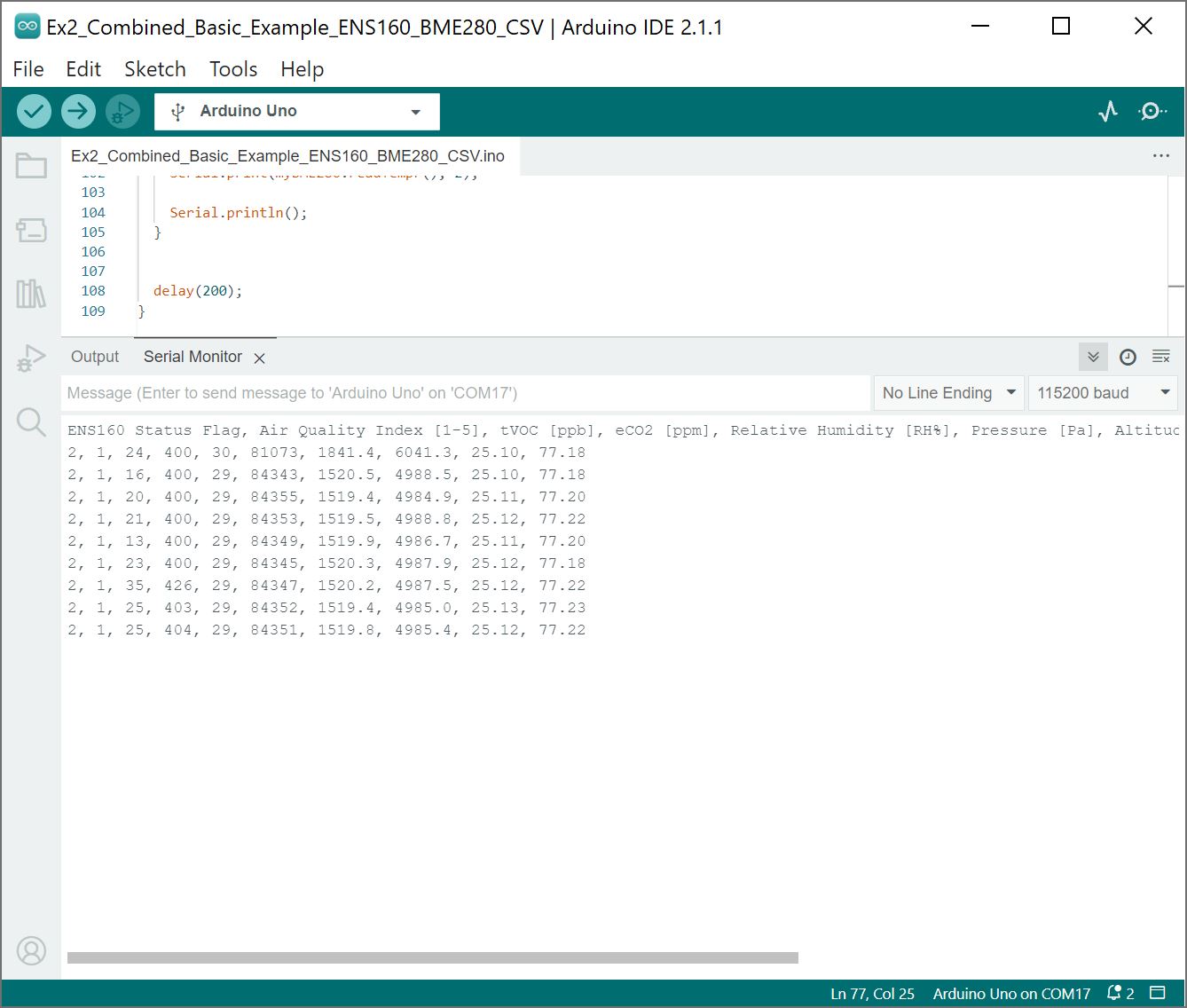Click the horizontal scrollbar in Serial Monitor

(x=433, y=957)
